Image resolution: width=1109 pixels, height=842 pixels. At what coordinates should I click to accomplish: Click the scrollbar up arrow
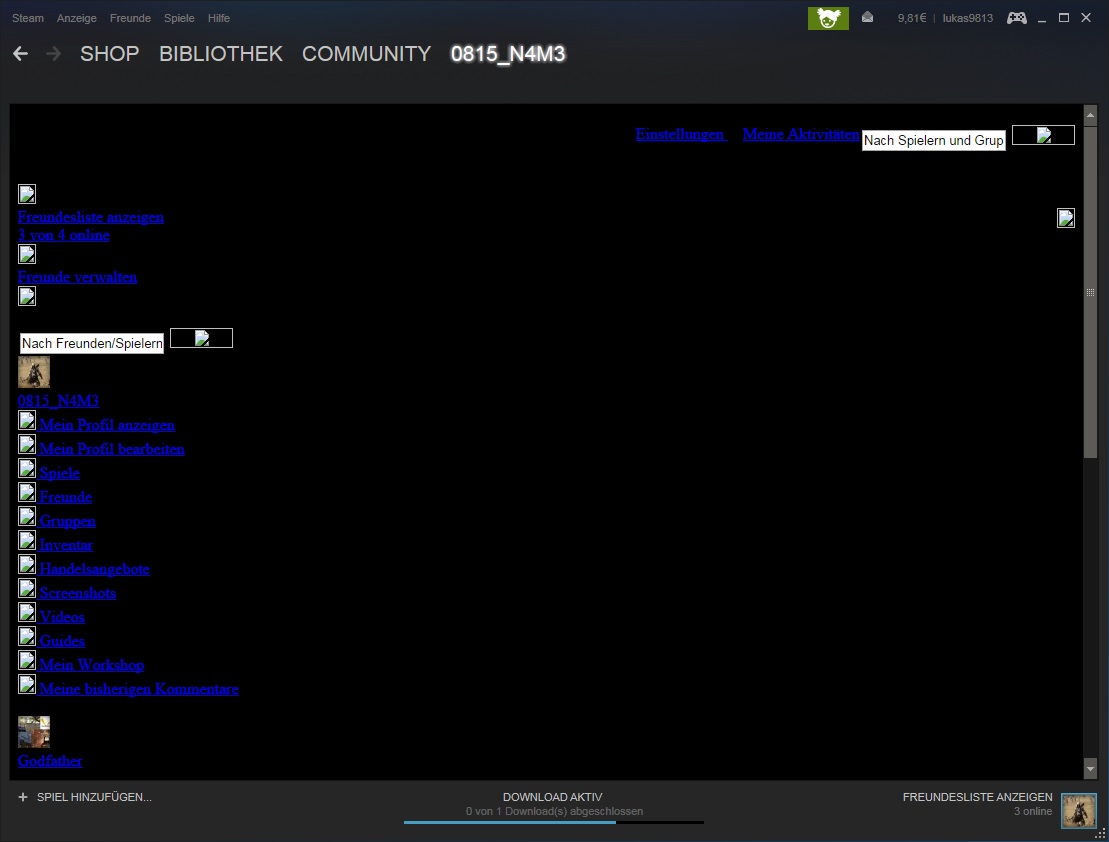point(1090,115)
